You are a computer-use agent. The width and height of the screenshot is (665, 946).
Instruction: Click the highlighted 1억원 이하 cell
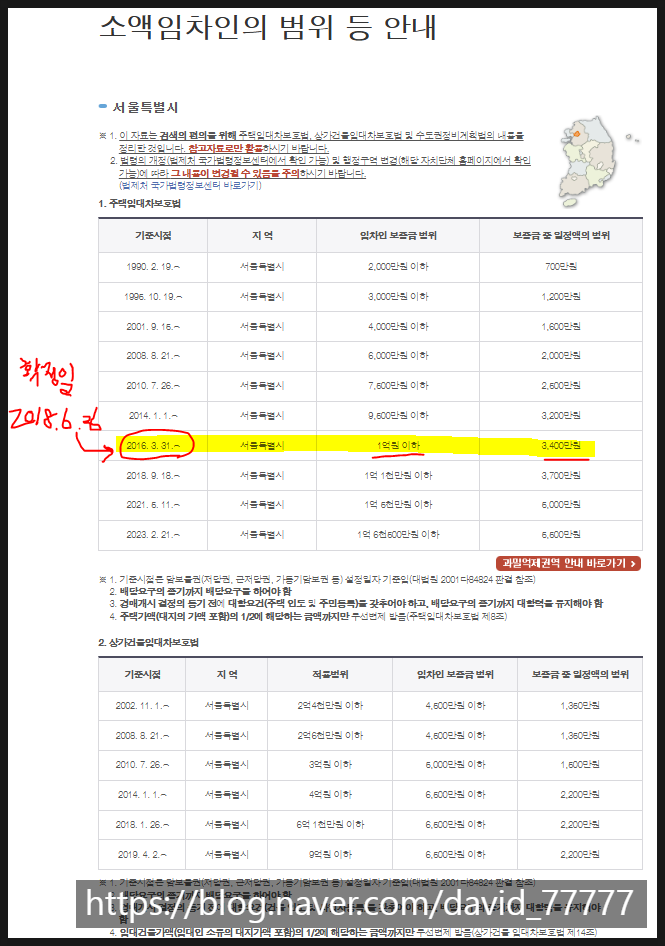coord(398,446)
